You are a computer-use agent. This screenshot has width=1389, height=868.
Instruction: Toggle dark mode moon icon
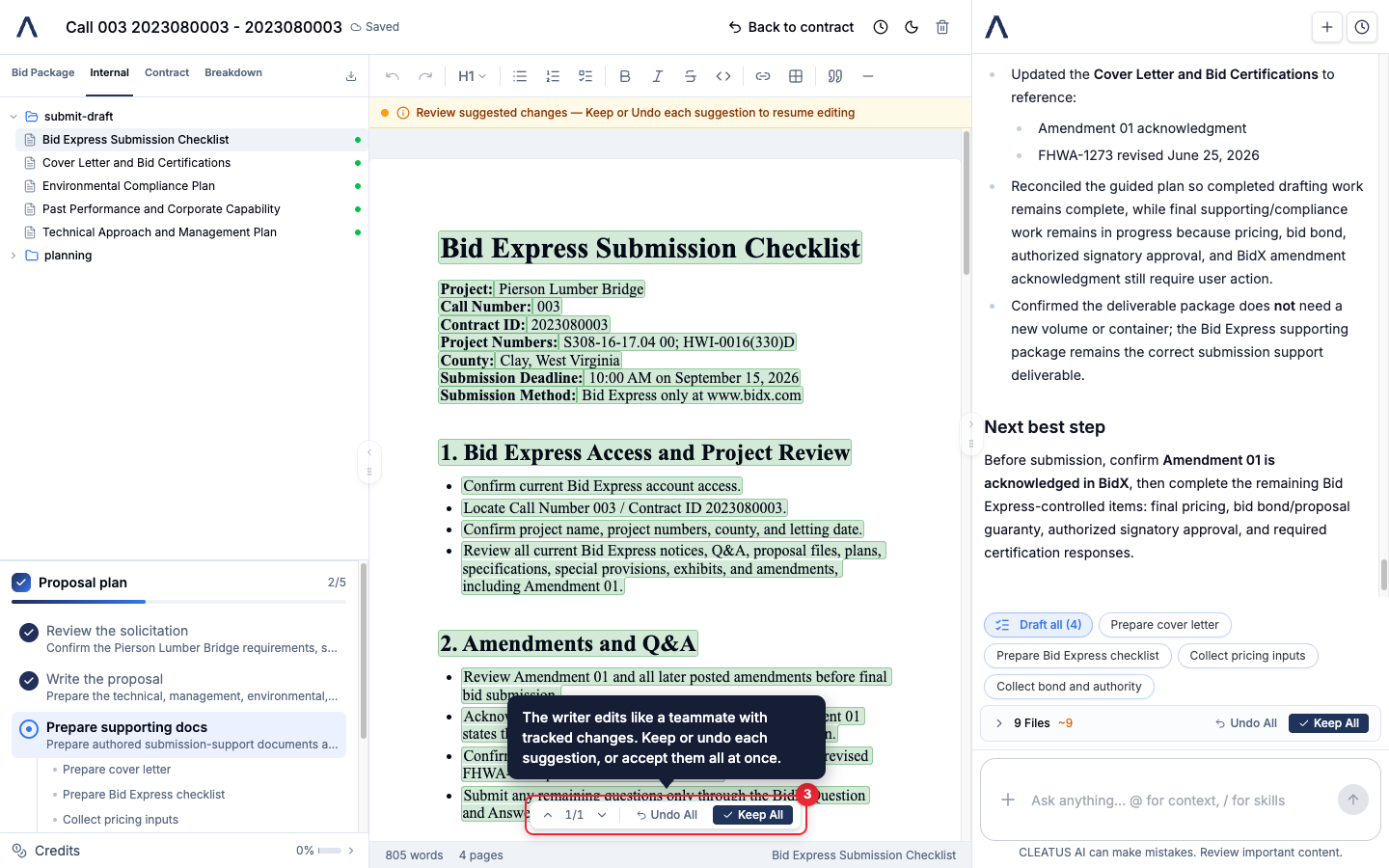[912, 27]
